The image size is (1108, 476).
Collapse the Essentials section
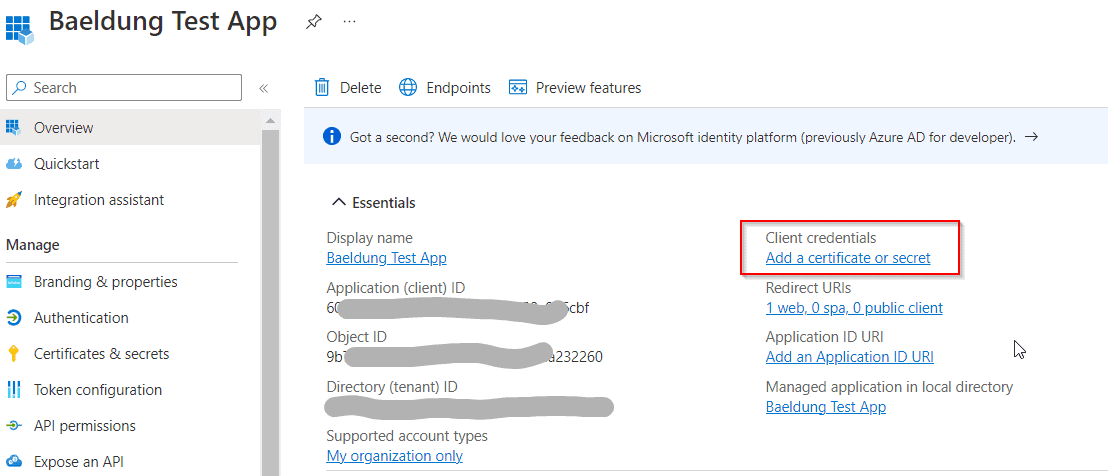point(338,203)
